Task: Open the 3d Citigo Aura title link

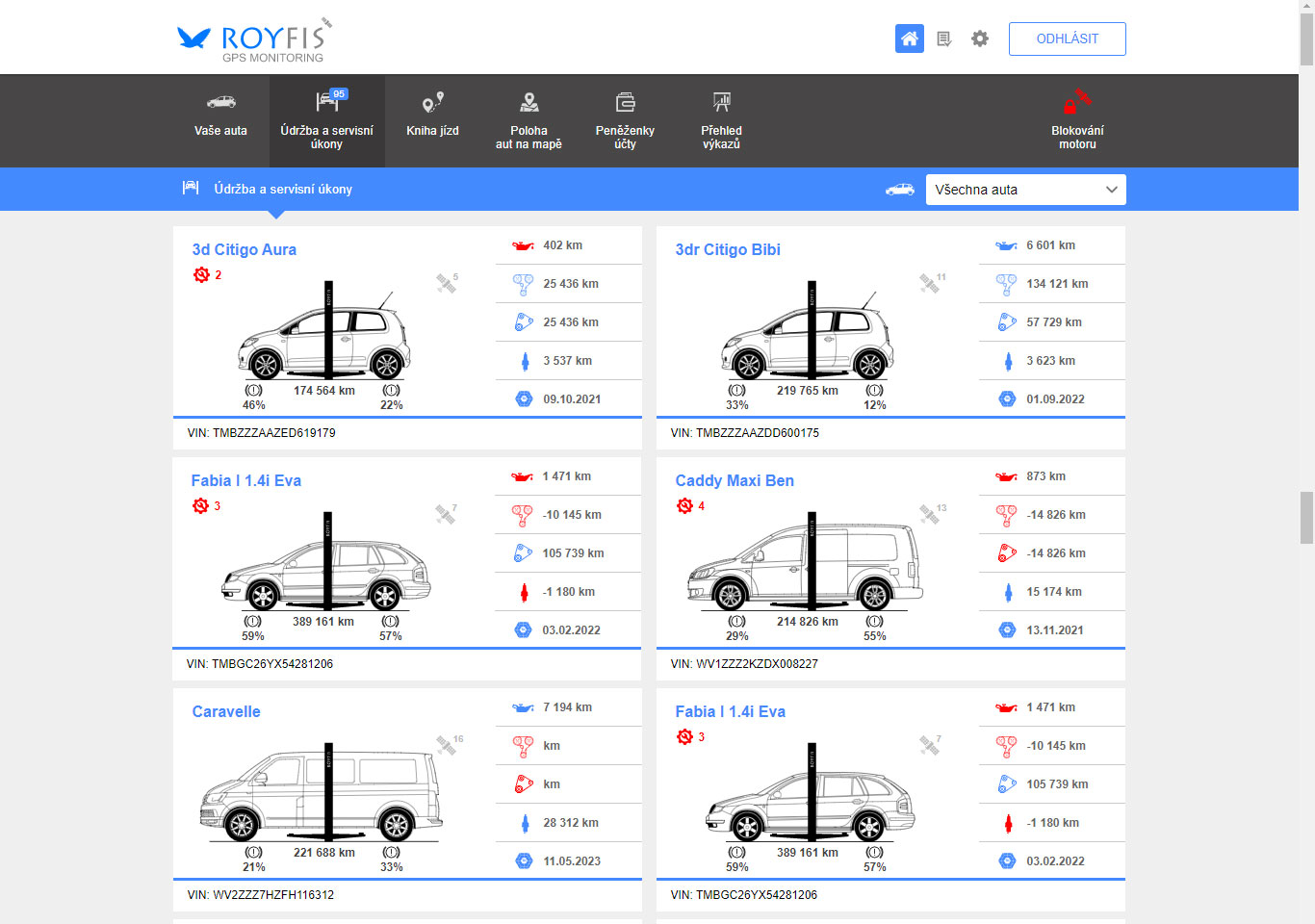Action: tap(245, 249)
